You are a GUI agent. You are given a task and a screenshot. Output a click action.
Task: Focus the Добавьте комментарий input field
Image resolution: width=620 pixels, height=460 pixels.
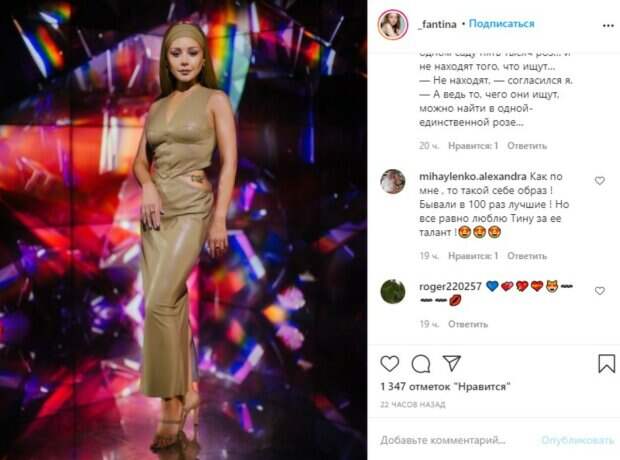(455, 440)
